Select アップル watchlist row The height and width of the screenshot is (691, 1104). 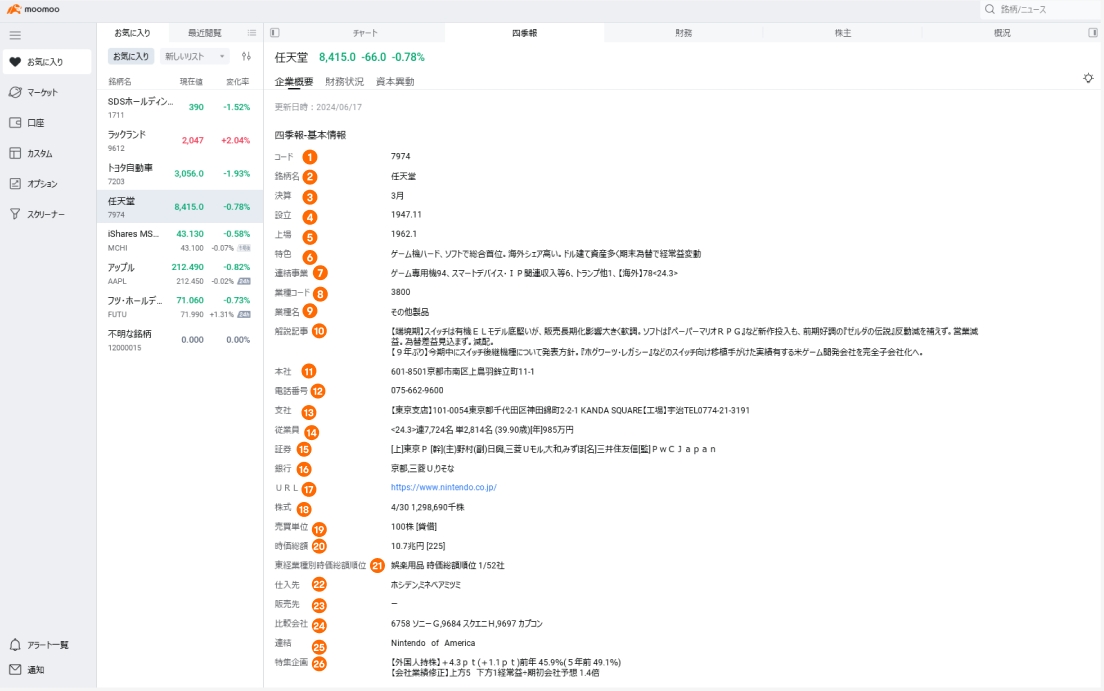pyautogui.click(x=180, y=273)
